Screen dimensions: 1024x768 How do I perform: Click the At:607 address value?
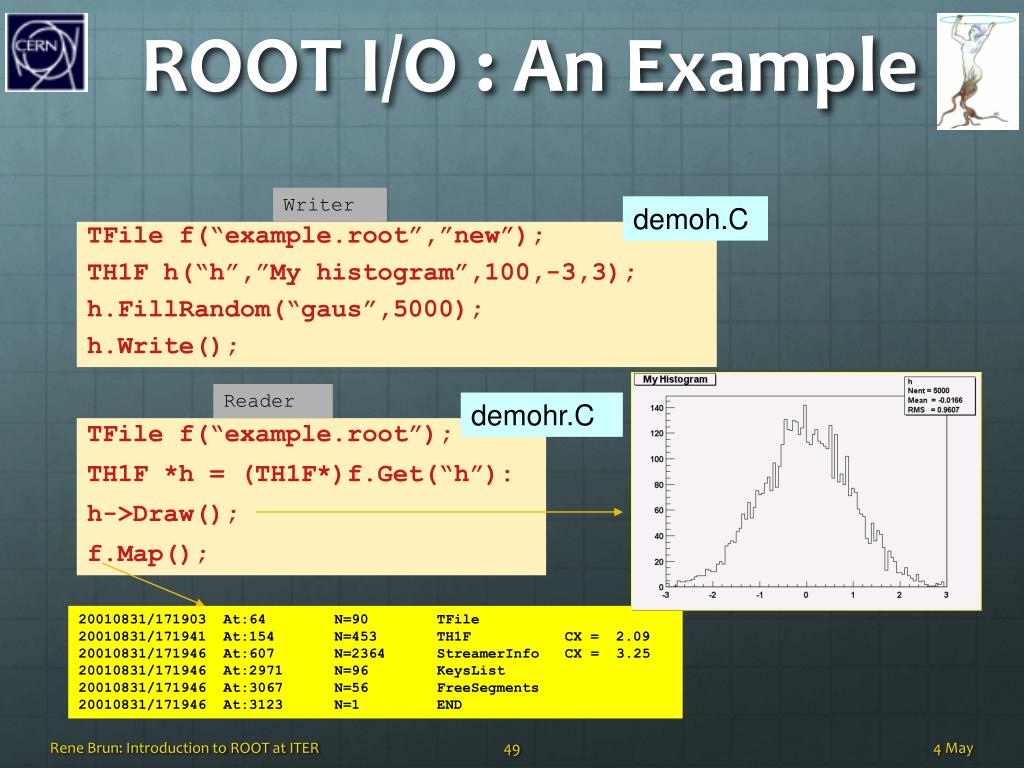click(x=249, y=653)
